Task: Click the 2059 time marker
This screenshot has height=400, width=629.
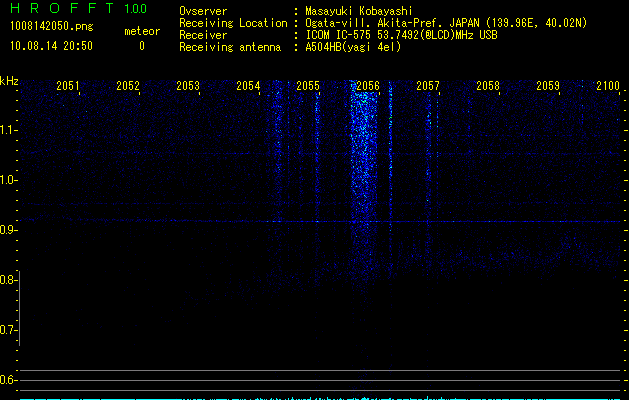Action: click(548, 86)
